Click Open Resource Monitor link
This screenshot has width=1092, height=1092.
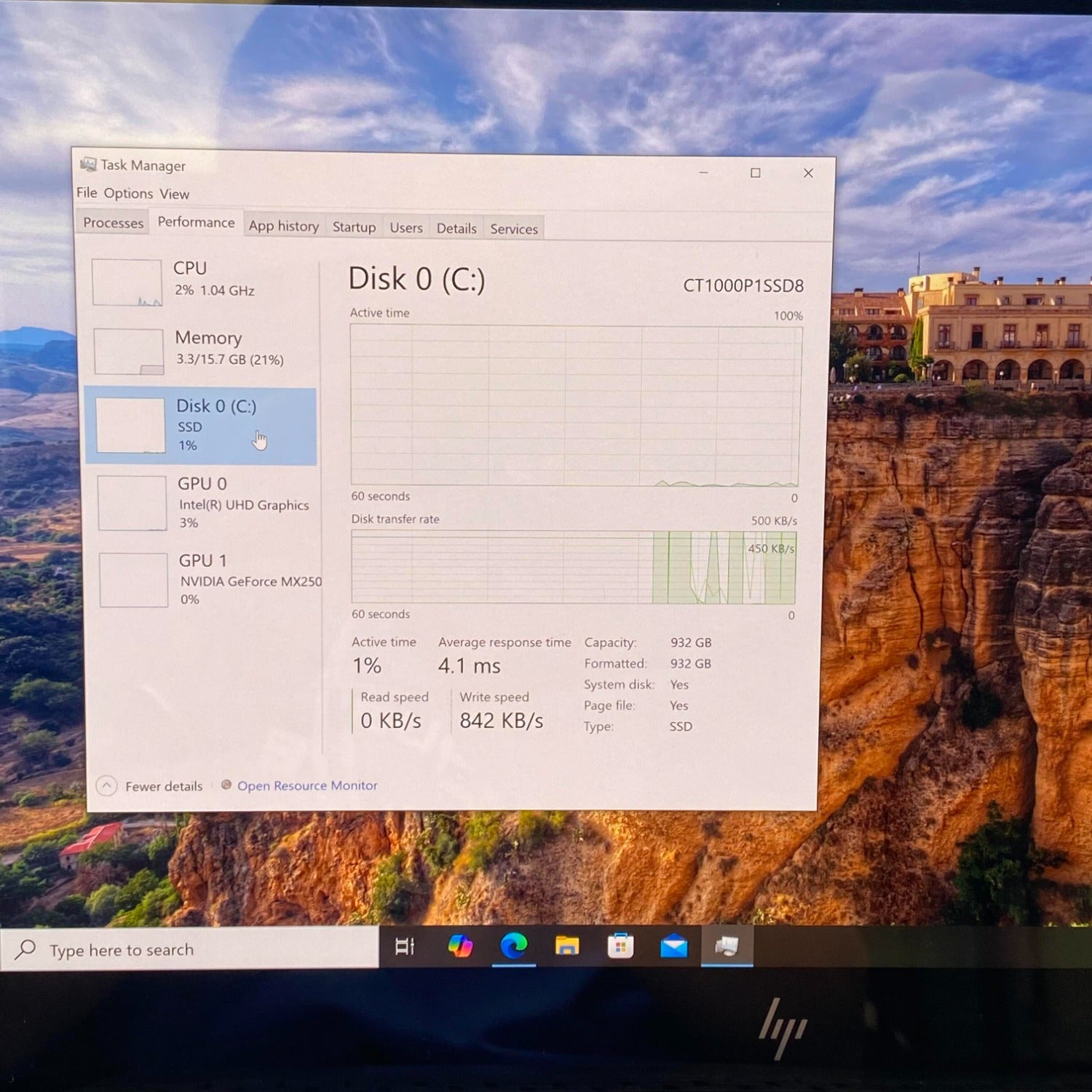[x=307, y=786]
